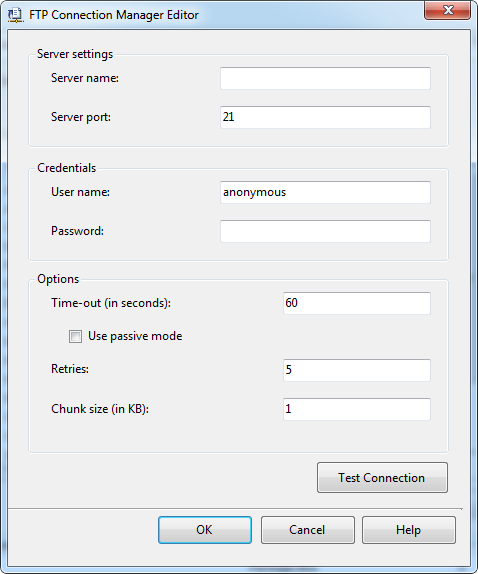The image size is (478, 574).
Task: Click the Credentials group heading
Action: pyautogui.click(x=67, y=168)
